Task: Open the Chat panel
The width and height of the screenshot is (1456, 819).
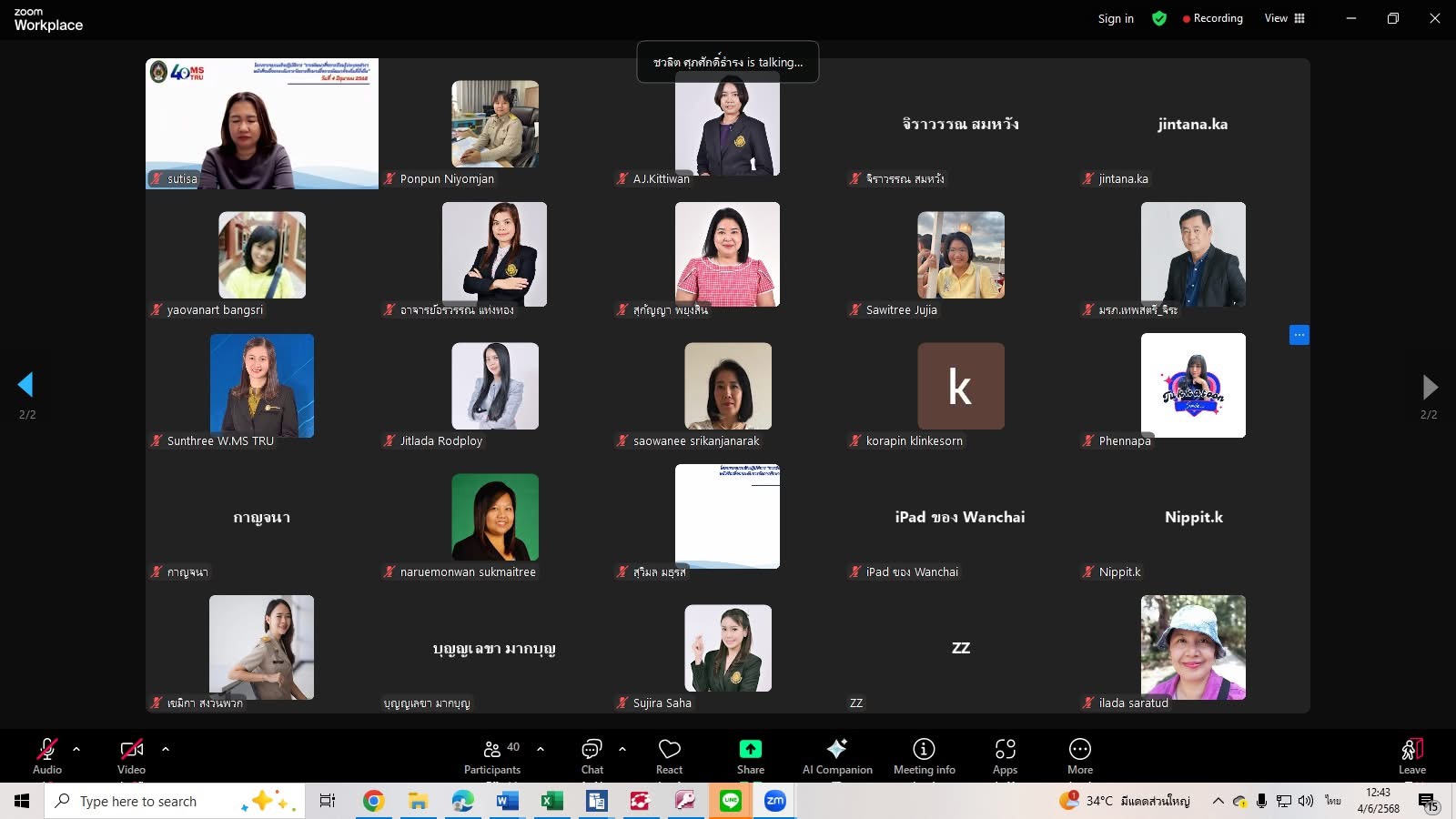Action: (591, 755)
